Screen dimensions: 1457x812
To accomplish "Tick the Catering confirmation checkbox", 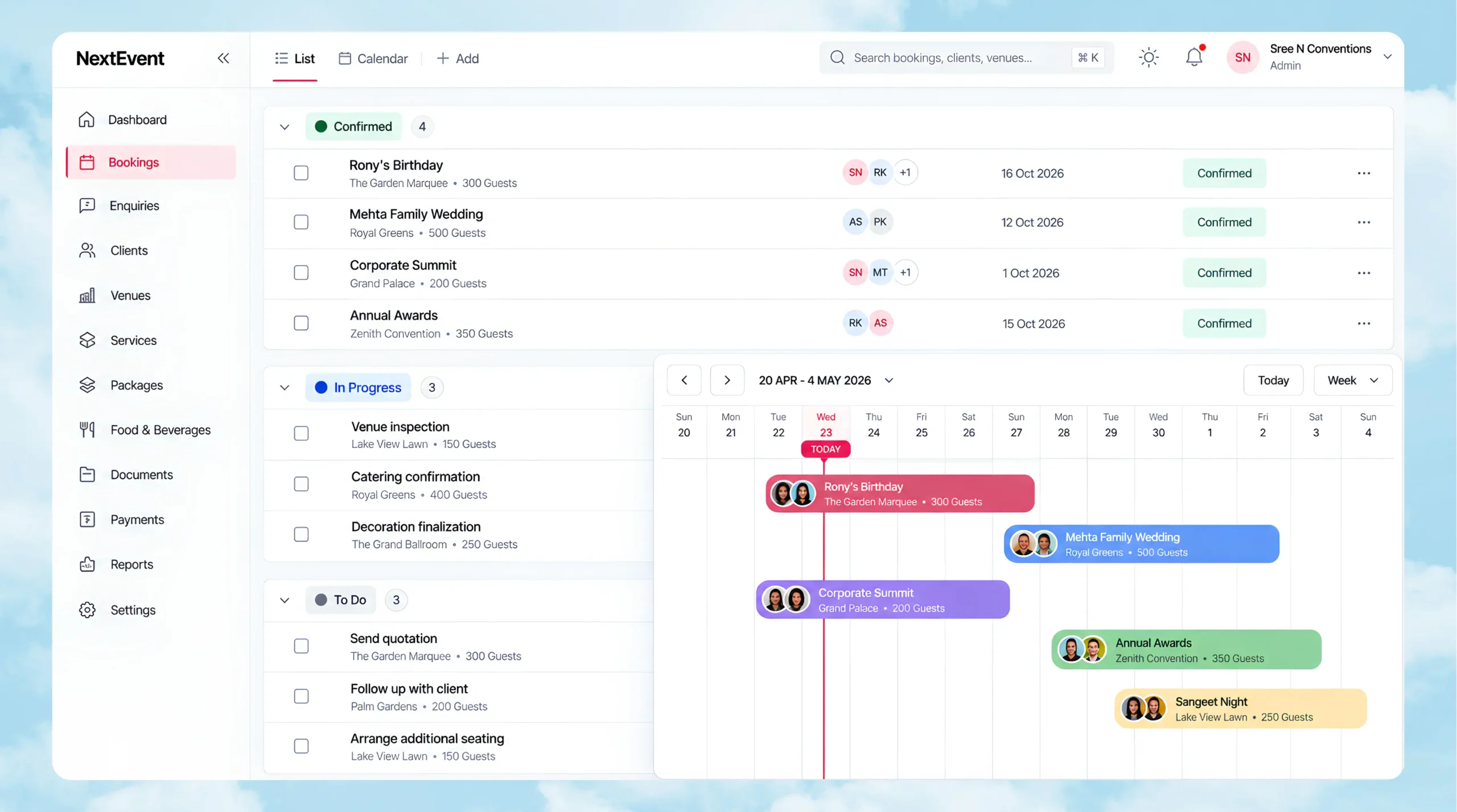I will [x=301, y=484].
